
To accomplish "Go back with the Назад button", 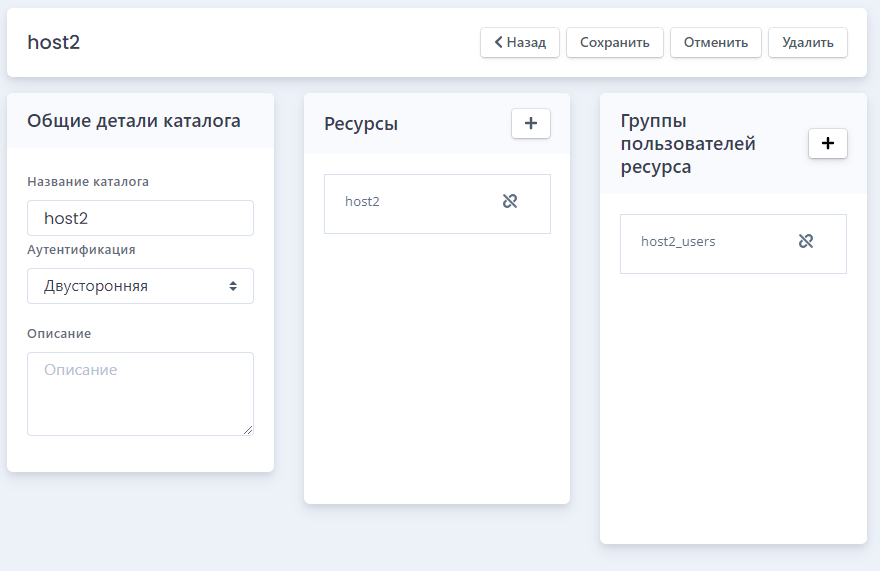I will (x=520, y=42).
